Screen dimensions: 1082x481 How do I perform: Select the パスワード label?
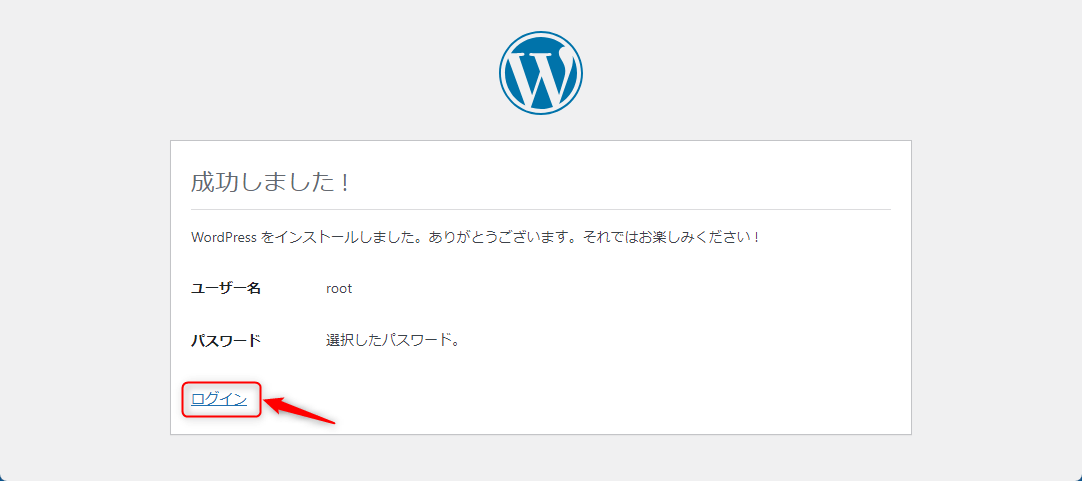coord(225,340)
